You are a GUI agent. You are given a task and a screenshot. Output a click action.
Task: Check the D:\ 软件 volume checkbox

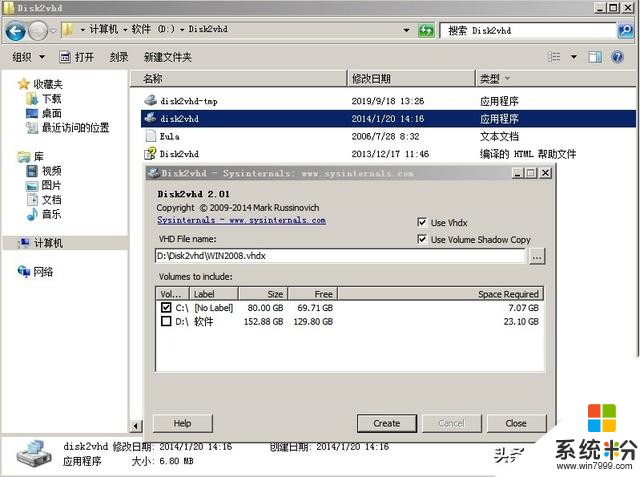click(166, 321)
